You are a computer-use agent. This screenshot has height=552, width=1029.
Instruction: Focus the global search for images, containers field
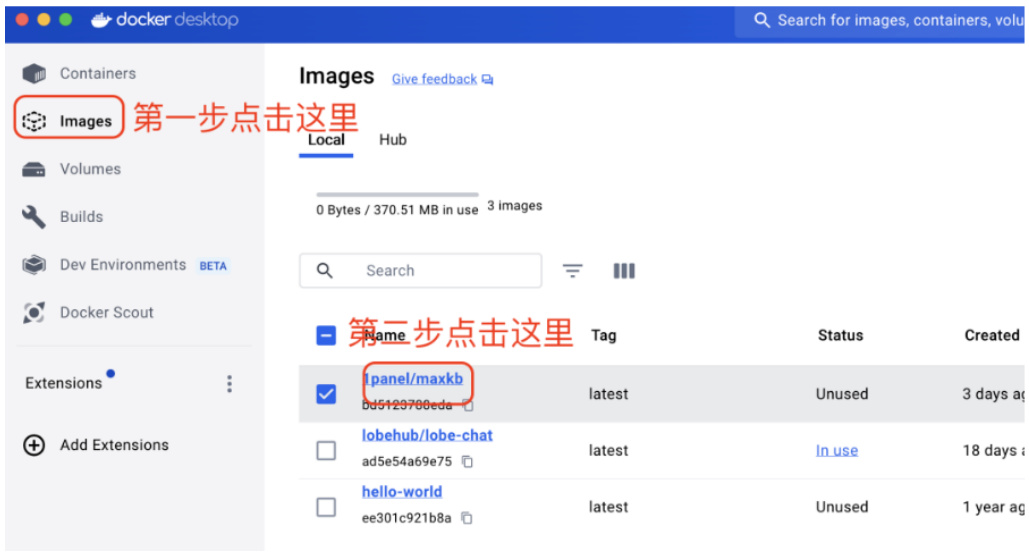point(879,20)
